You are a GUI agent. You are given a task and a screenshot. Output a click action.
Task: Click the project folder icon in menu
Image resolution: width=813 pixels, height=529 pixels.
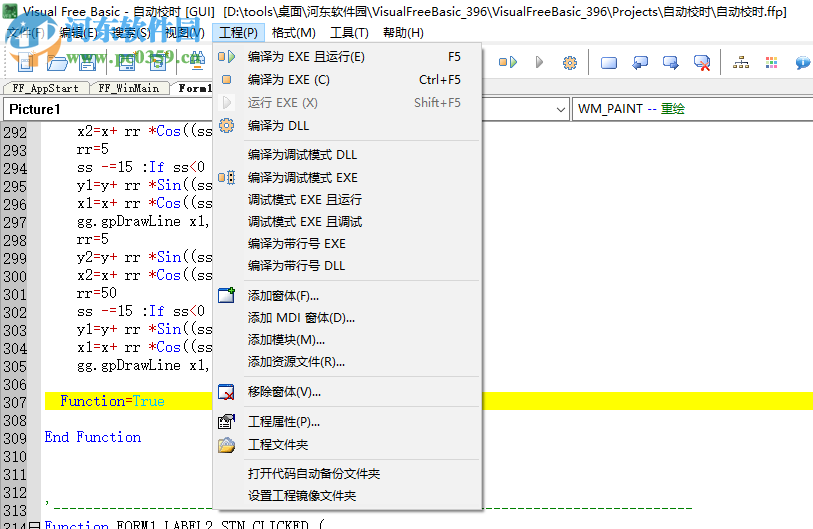227,445
